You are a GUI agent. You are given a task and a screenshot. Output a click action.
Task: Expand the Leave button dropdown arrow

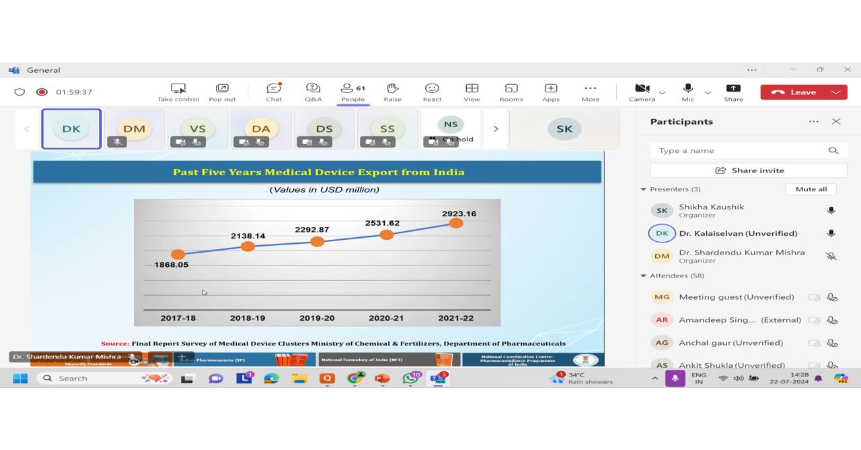pyautogui.click(x=836, y=92)
